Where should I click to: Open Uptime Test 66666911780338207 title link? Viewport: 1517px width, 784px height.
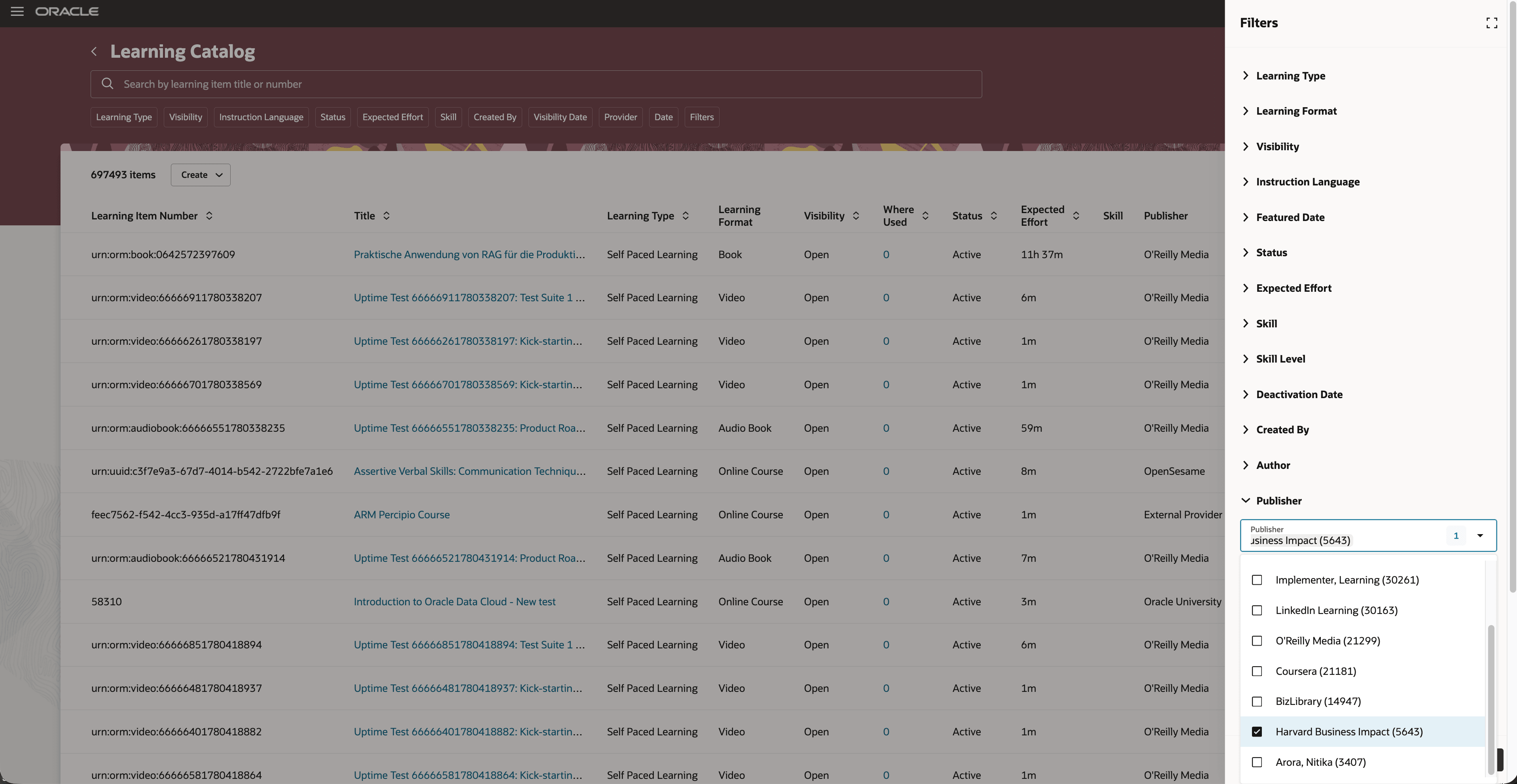470,297
